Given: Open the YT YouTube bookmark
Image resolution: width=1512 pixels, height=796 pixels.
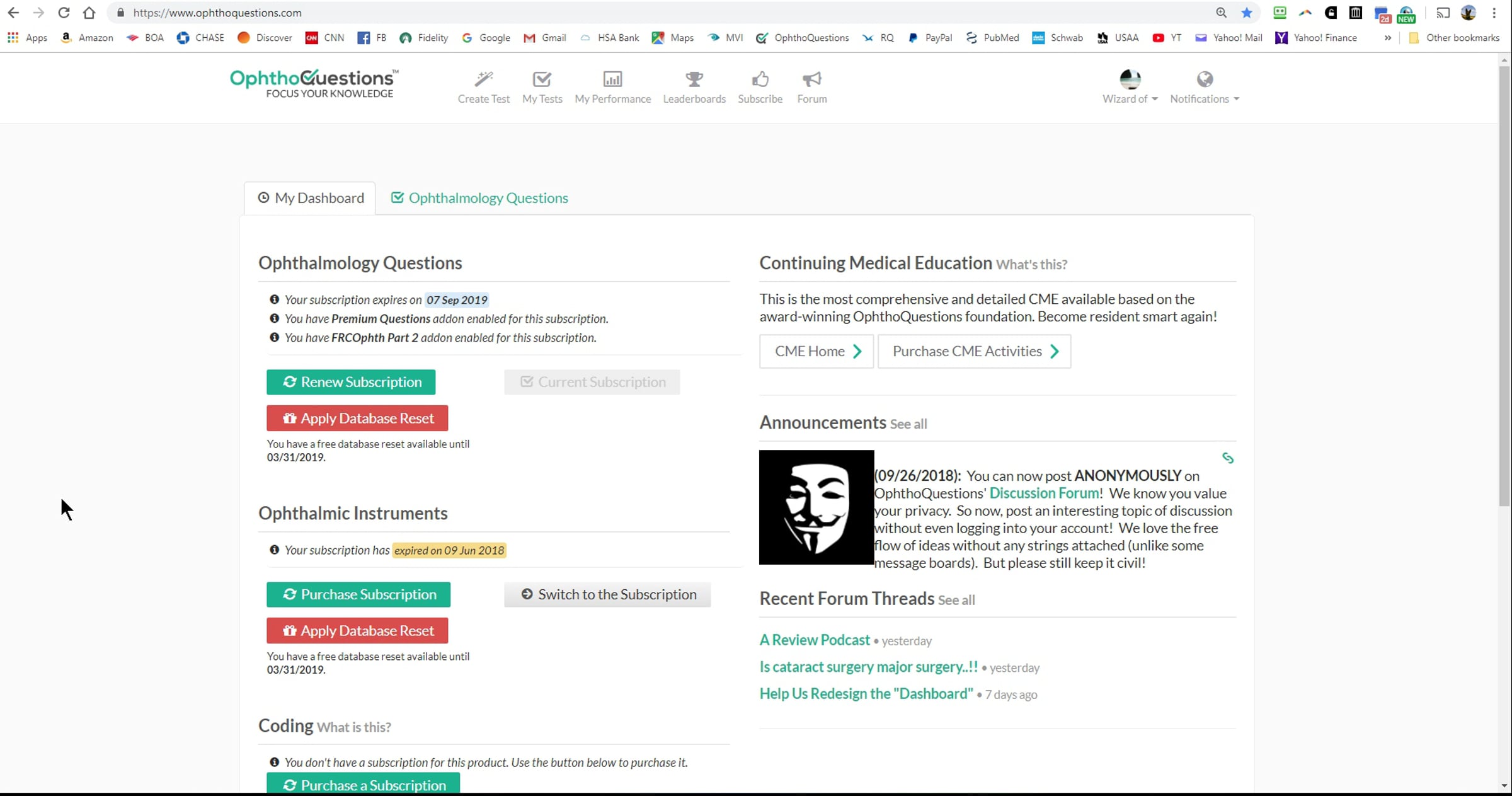Looking at the screenshot, I should coord(1167,38).
